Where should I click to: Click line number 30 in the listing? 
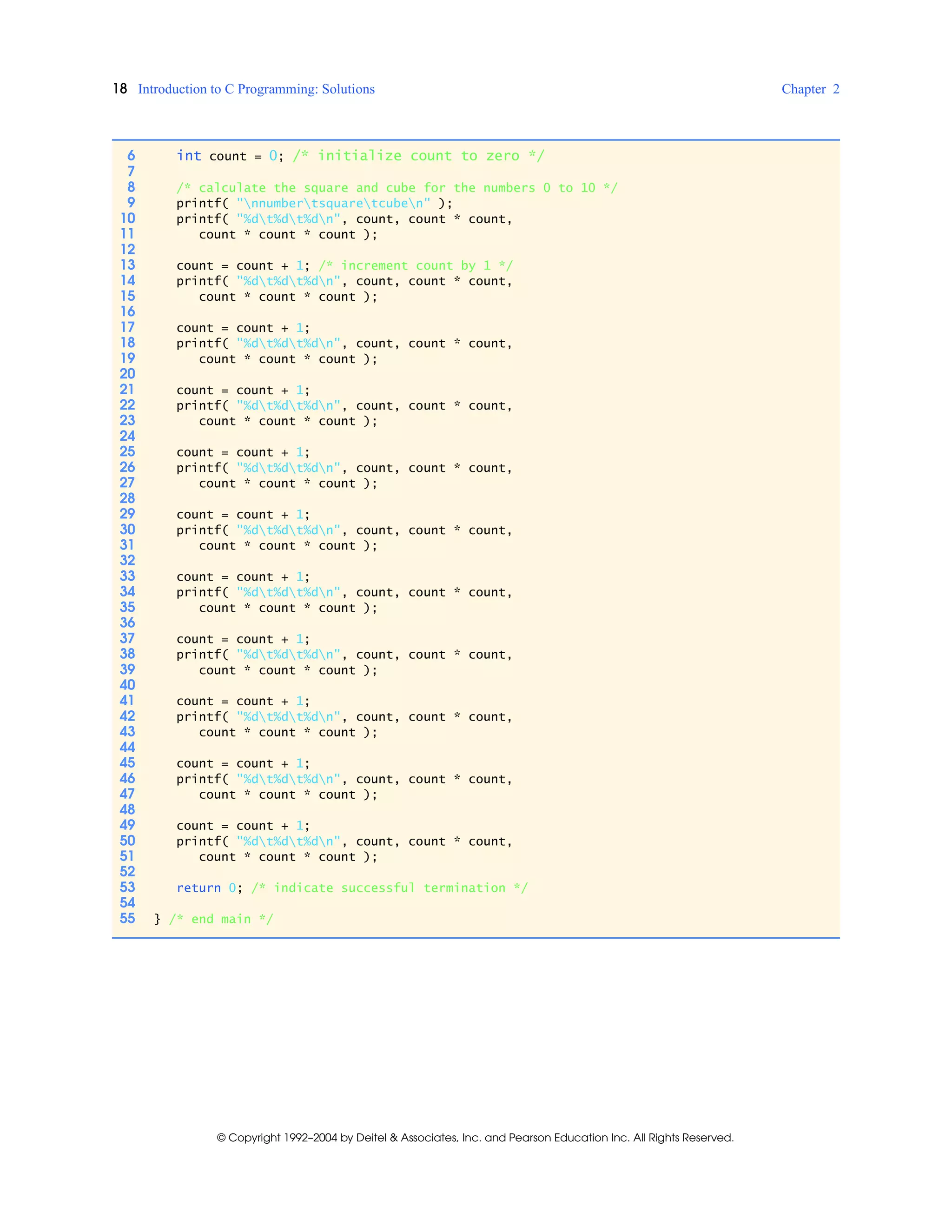tap(127, 529)
